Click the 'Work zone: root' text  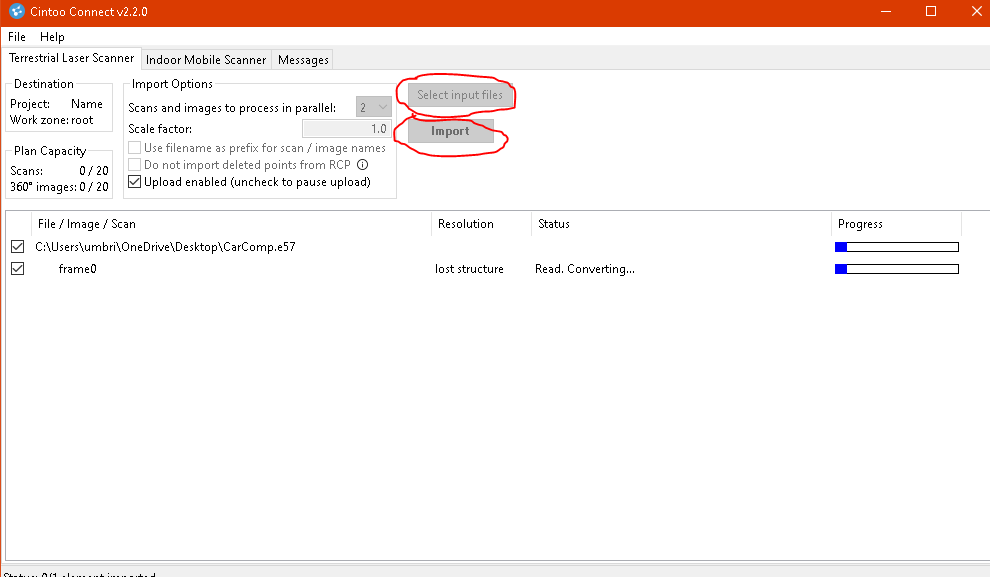(x=52, y=120)
